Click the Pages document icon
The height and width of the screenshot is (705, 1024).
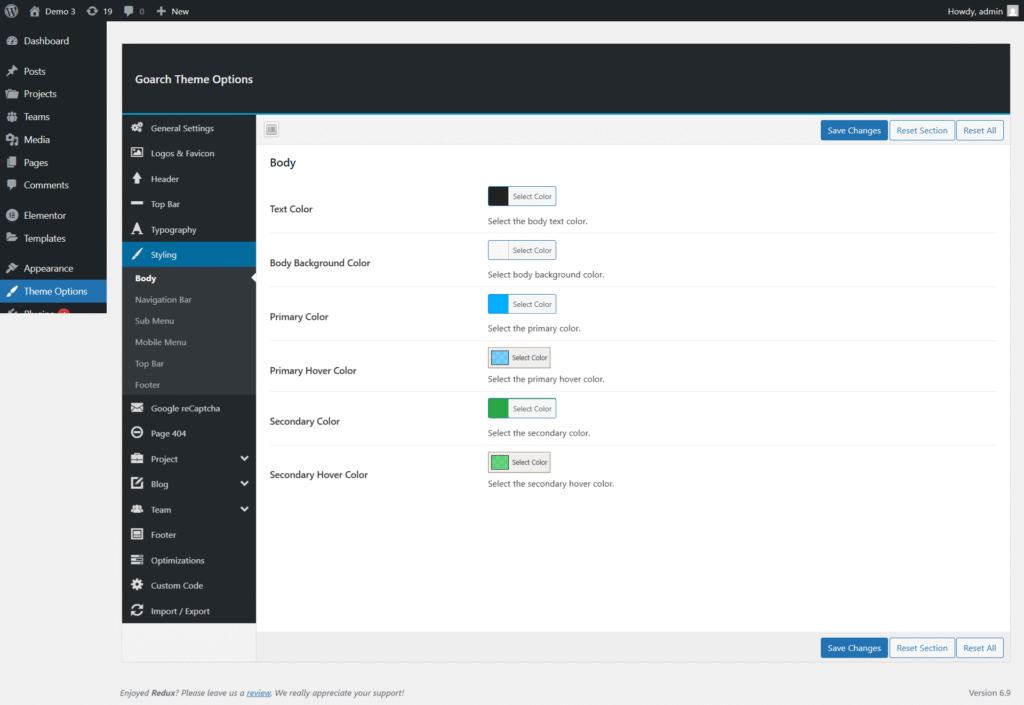(x=12, y=163)
